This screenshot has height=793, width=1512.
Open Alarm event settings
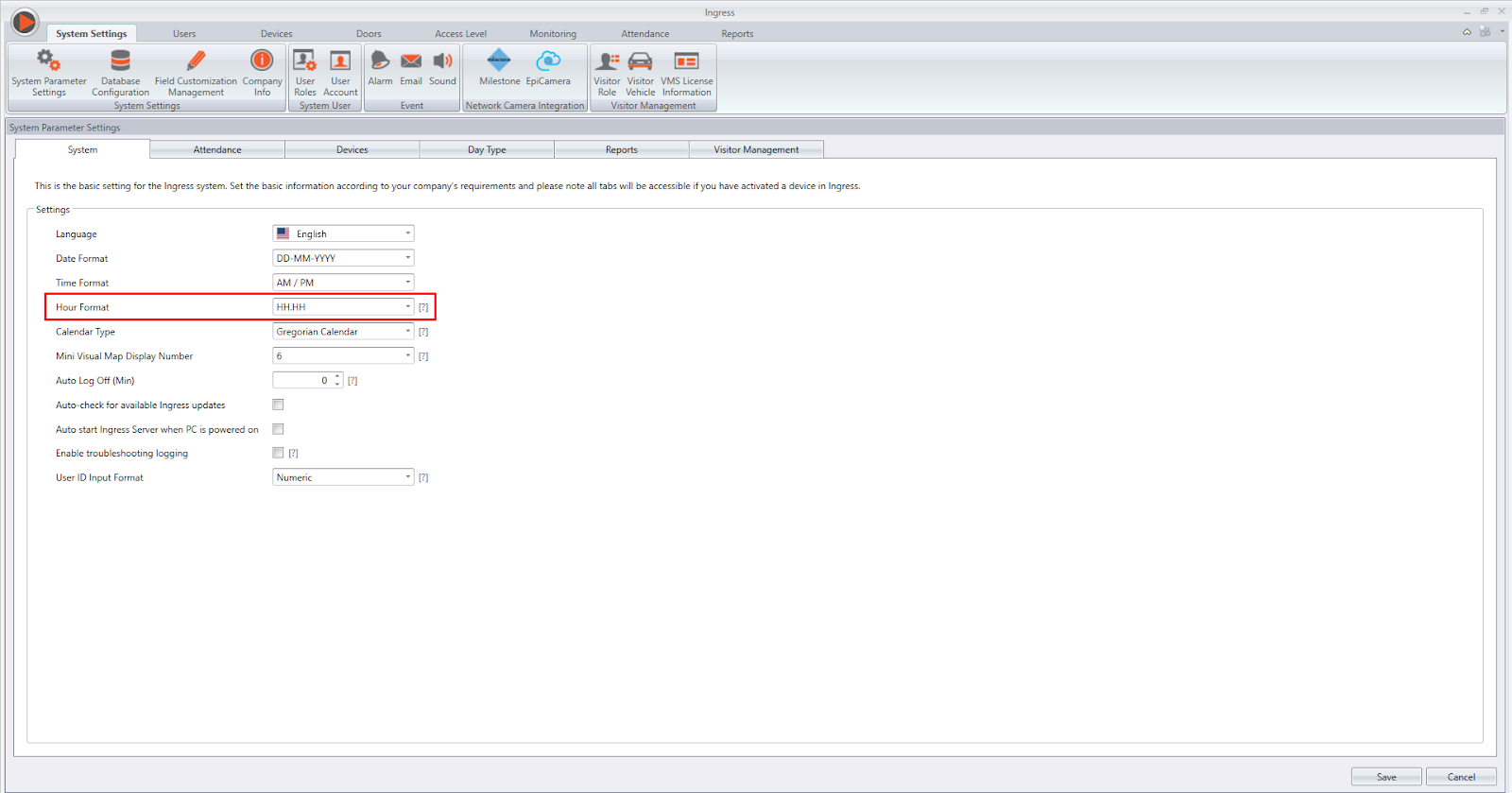click(380, 68)
